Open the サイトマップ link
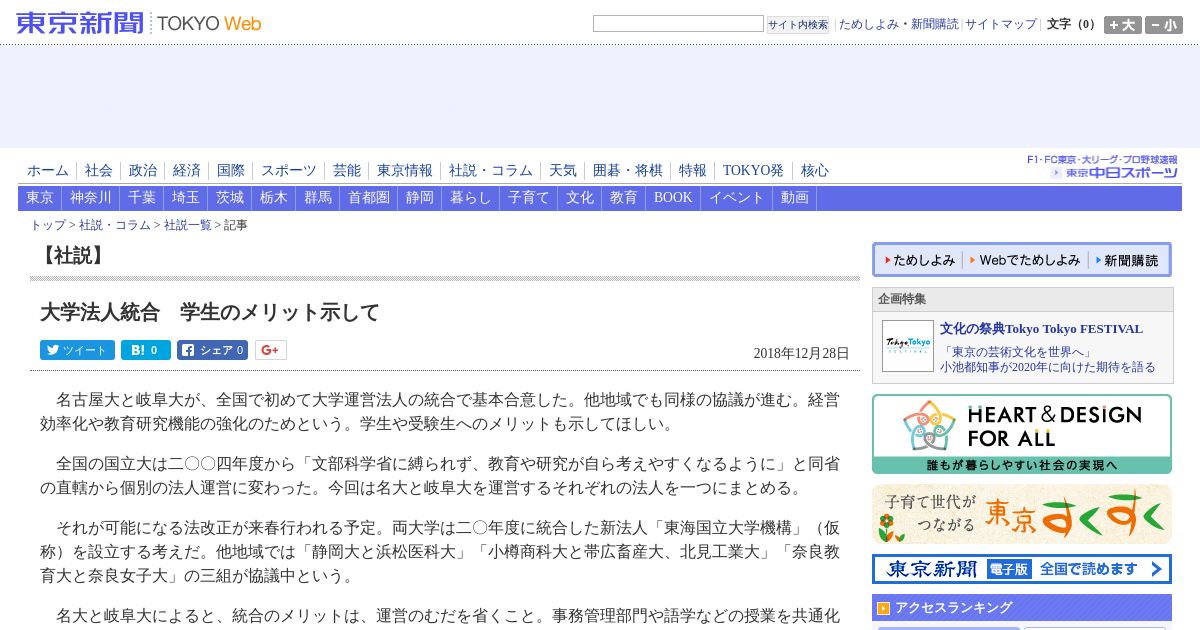 coord(1001,24)
